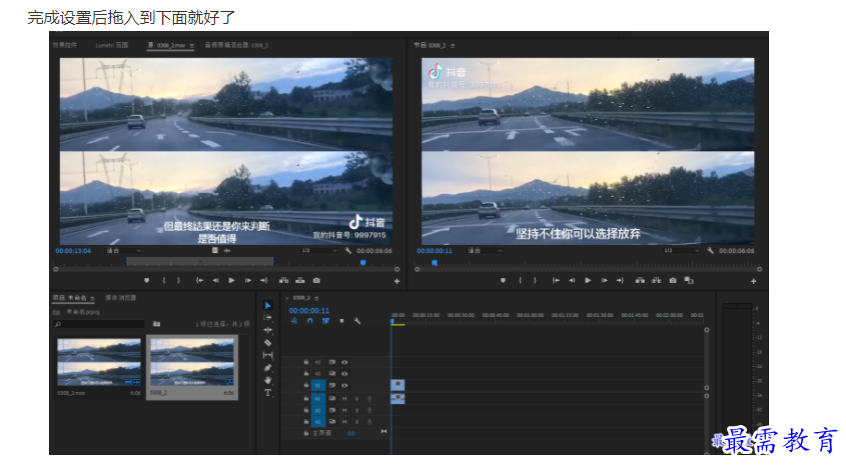Select video clip on V1 track

coord(398,385)
